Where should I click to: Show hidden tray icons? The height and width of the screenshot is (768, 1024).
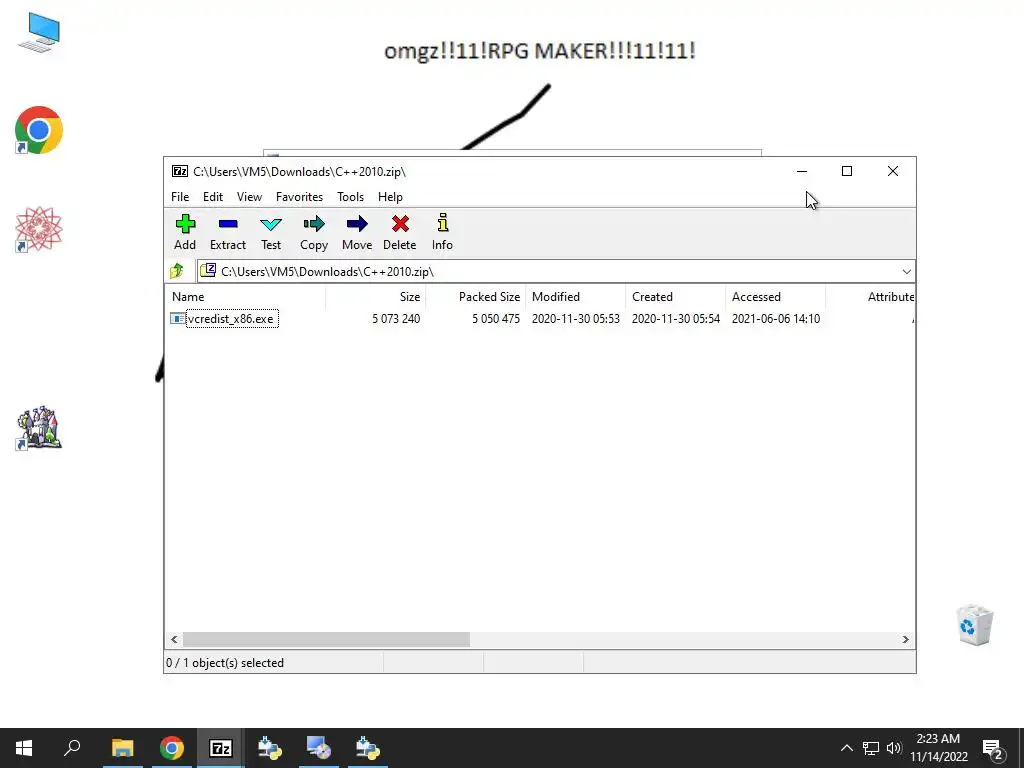pos(846,748)
